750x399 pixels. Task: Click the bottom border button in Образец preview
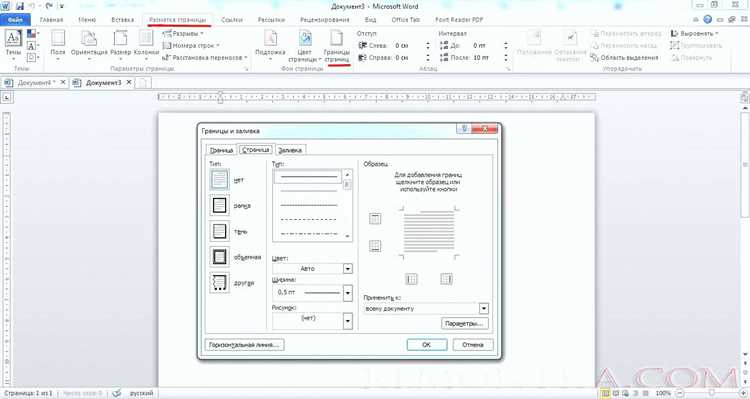[x=375, y=246]
